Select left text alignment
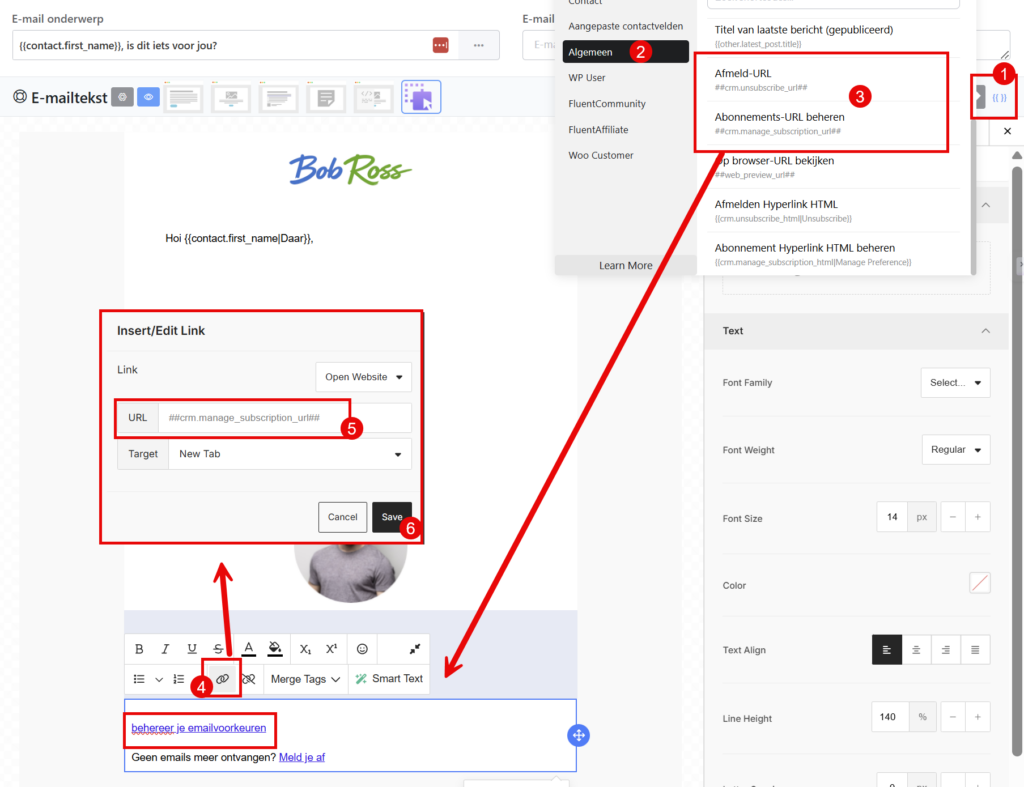The height and width of the screenshot is (787, 1024). pos(887,650)
